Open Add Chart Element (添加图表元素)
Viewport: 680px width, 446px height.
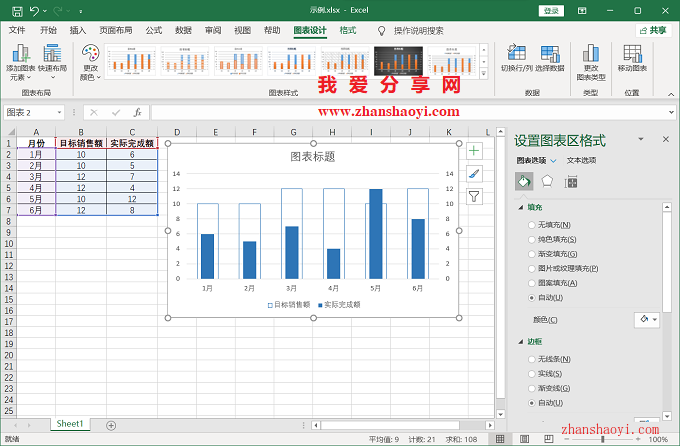coord(20,62)
